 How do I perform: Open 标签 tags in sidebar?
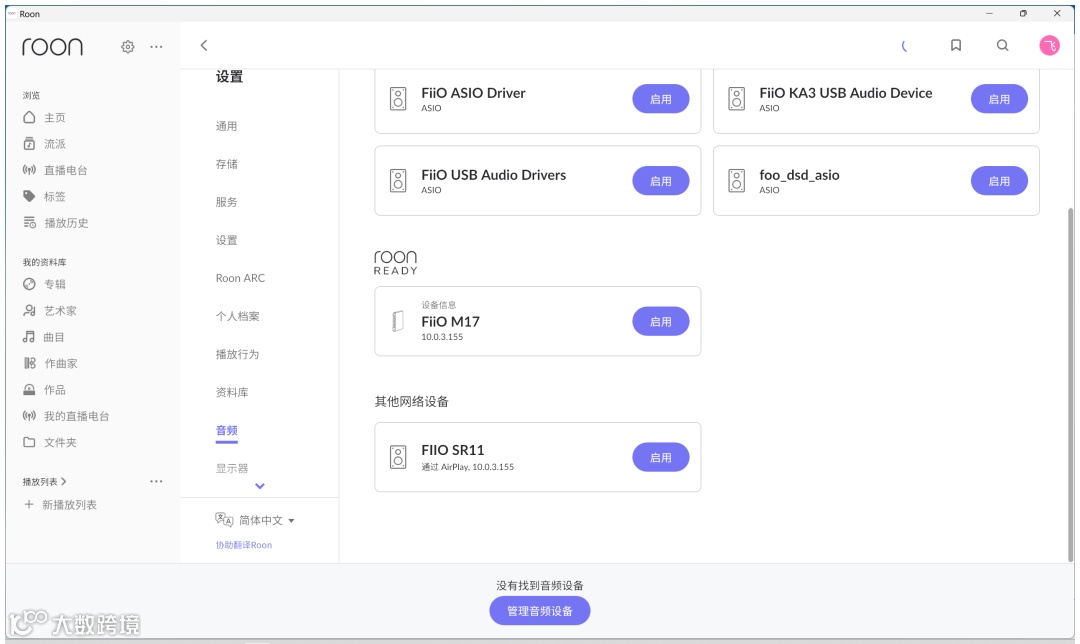coord(45,196)
